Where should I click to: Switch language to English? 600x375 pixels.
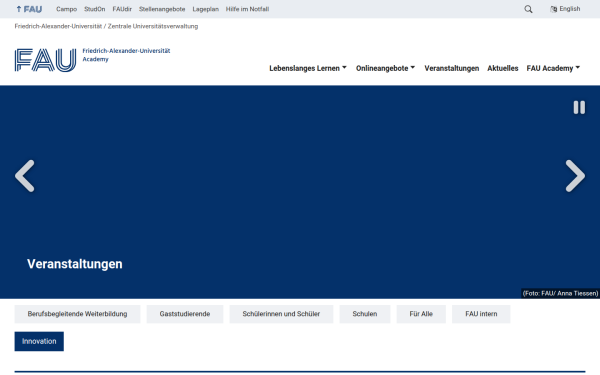(565, 9)
